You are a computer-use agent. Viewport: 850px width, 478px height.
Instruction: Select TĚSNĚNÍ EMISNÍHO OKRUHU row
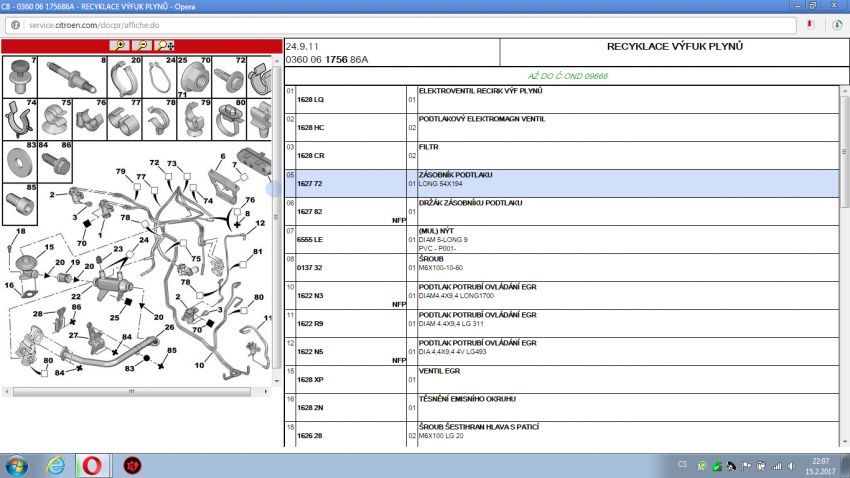pyautogui.click(x=562, y=408)
